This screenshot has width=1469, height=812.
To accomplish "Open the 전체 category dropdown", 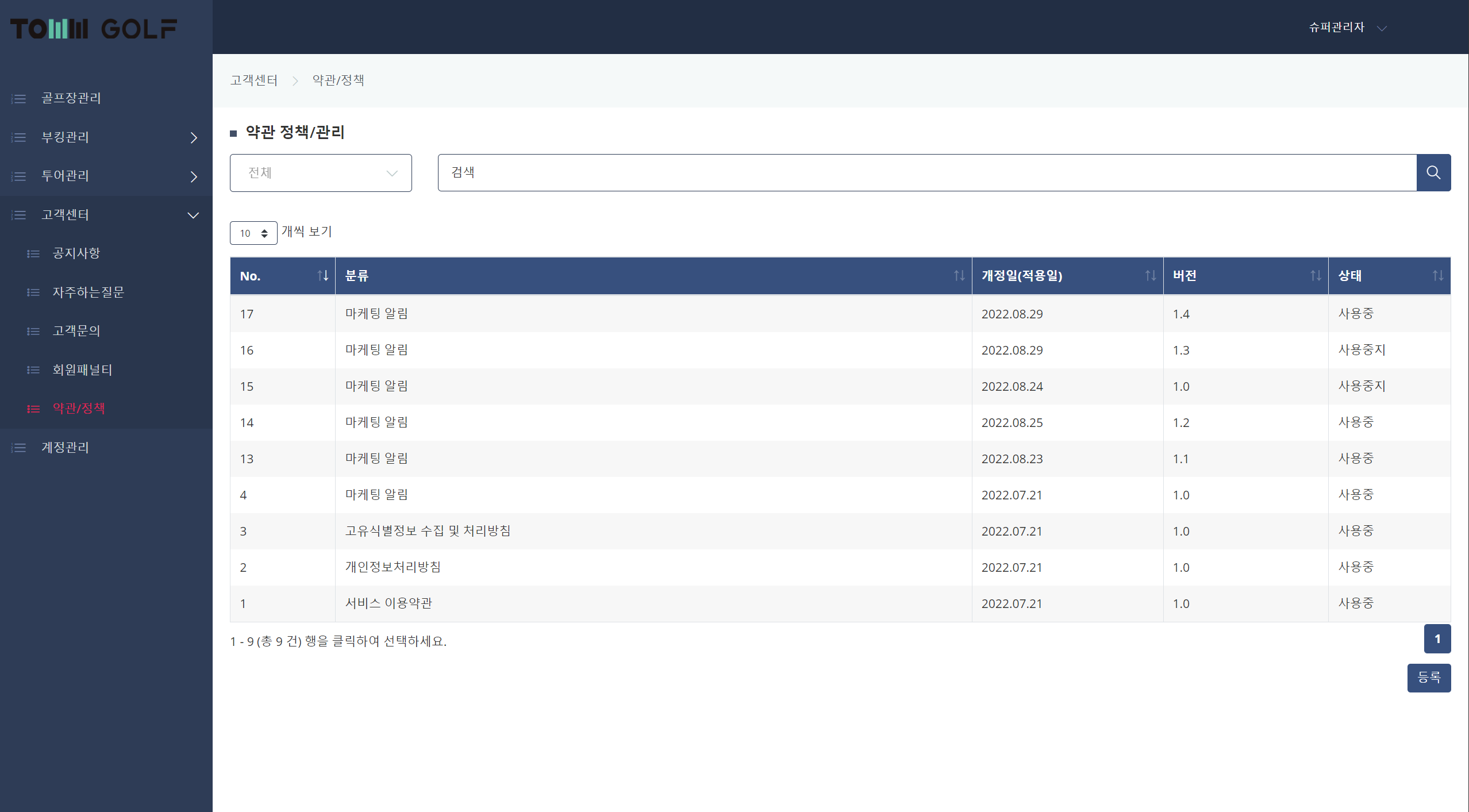I will pos(321,173).
